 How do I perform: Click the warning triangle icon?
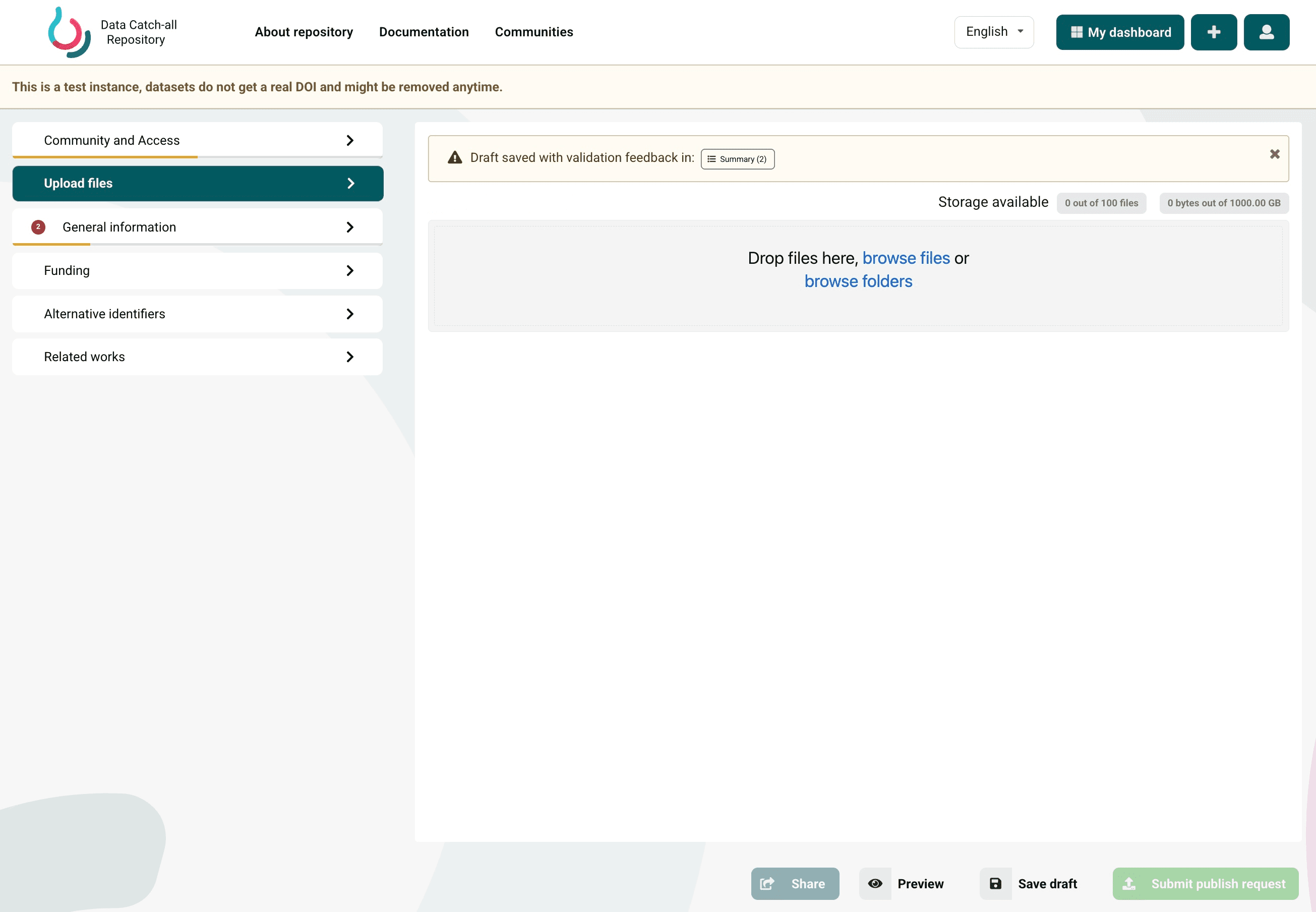455,158
